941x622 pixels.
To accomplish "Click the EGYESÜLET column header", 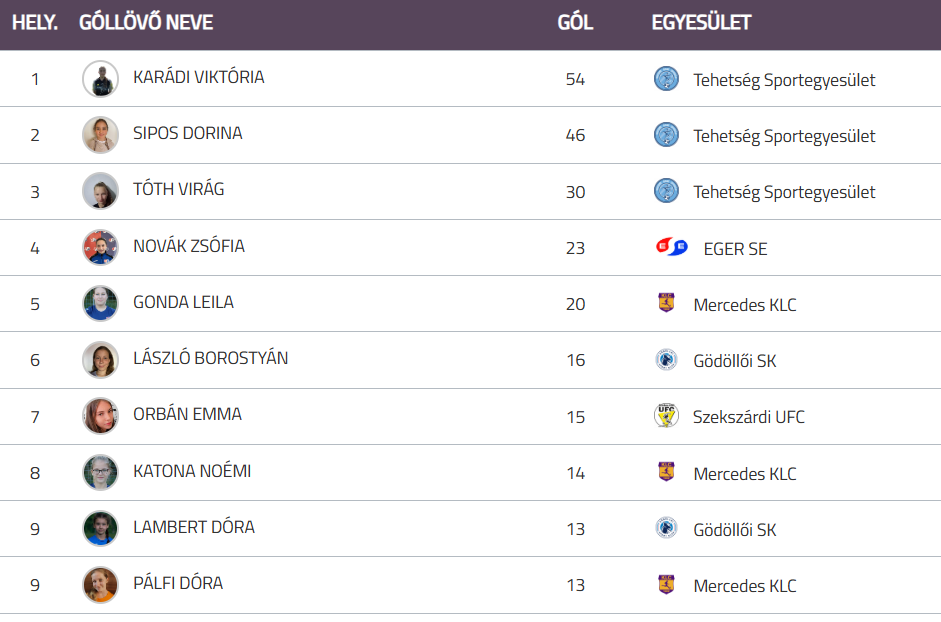I will pos(701,22).
